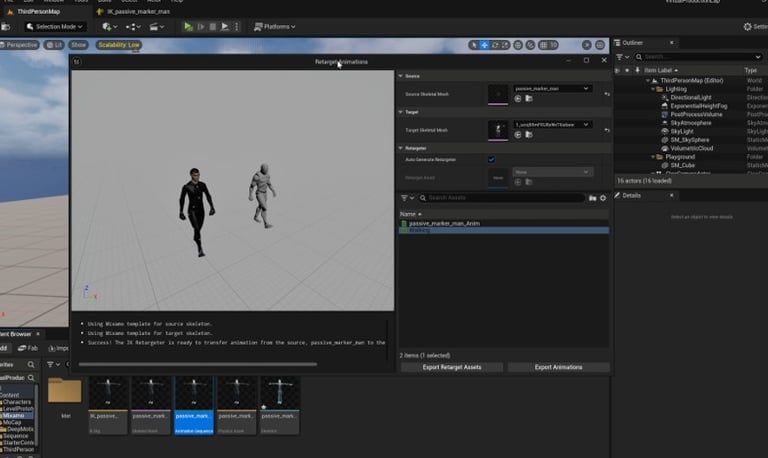Click the Outliner search field
The height and width of the screenshot is (458, 768).
699,57
